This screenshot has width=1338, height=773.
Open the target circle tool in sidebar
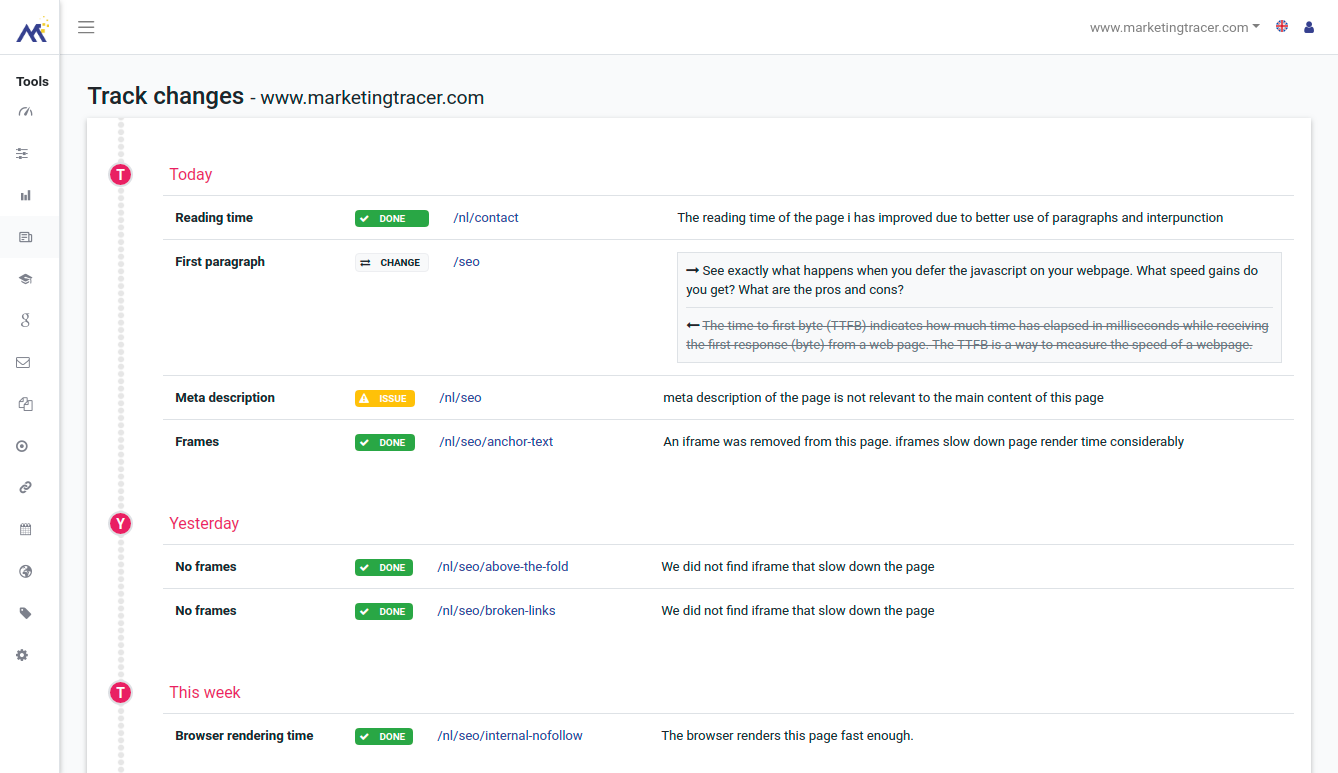point(22,446)
